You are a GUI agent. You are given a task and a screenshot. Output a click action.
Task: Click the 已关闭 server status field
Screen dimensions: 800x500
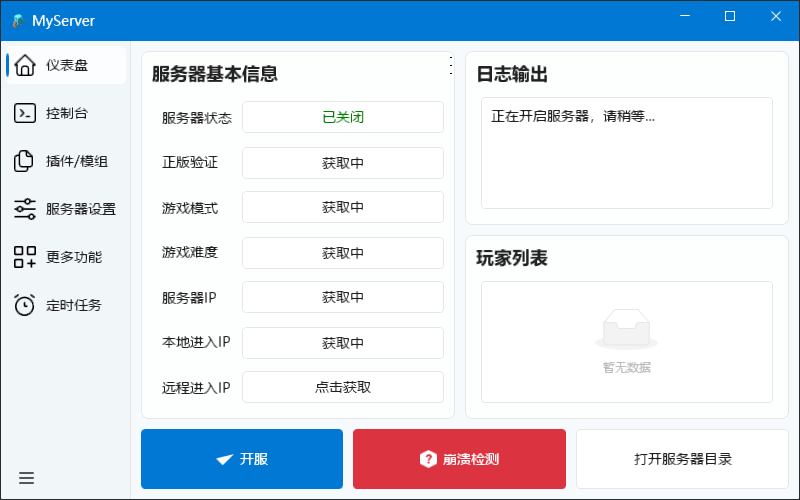click(x=343, y=117)
